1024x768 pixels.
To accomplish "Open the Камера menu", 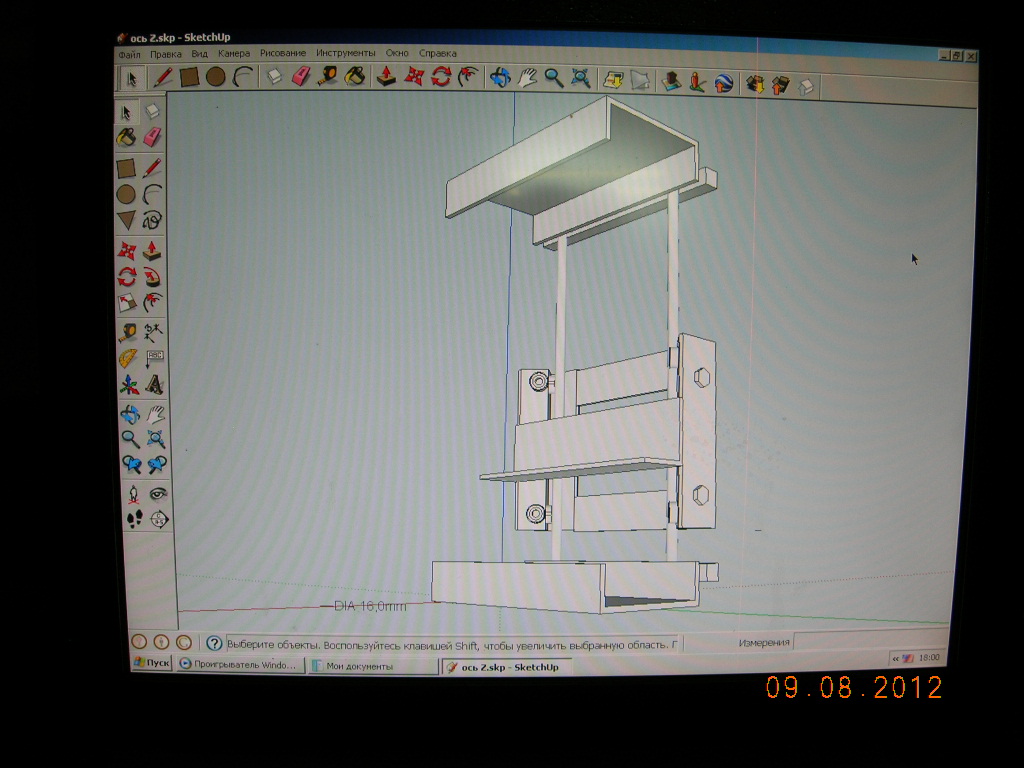I will (x=234, y=54).
